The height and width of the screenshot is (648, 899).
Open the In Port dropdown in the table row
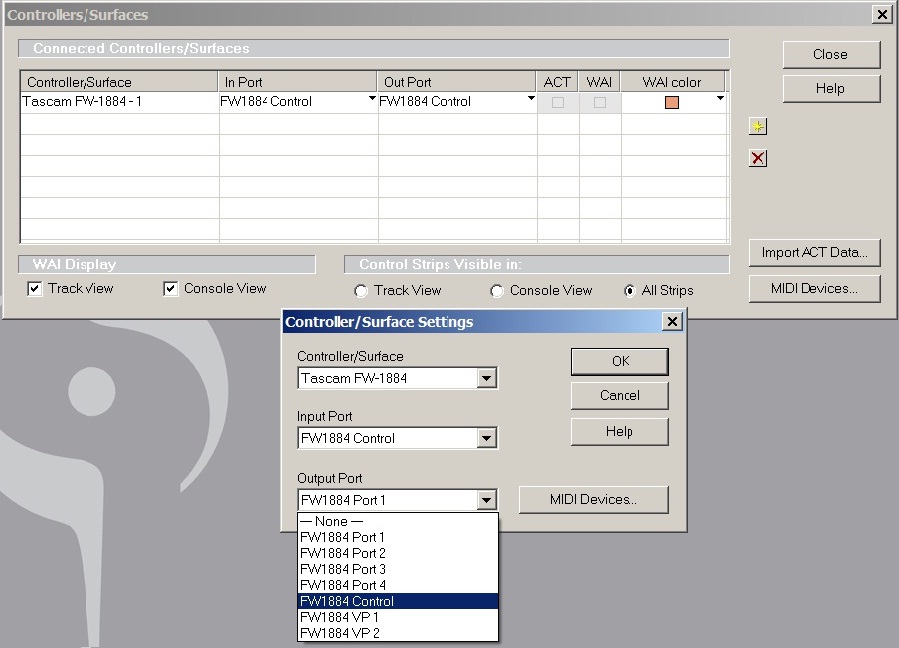pos(372,99)
